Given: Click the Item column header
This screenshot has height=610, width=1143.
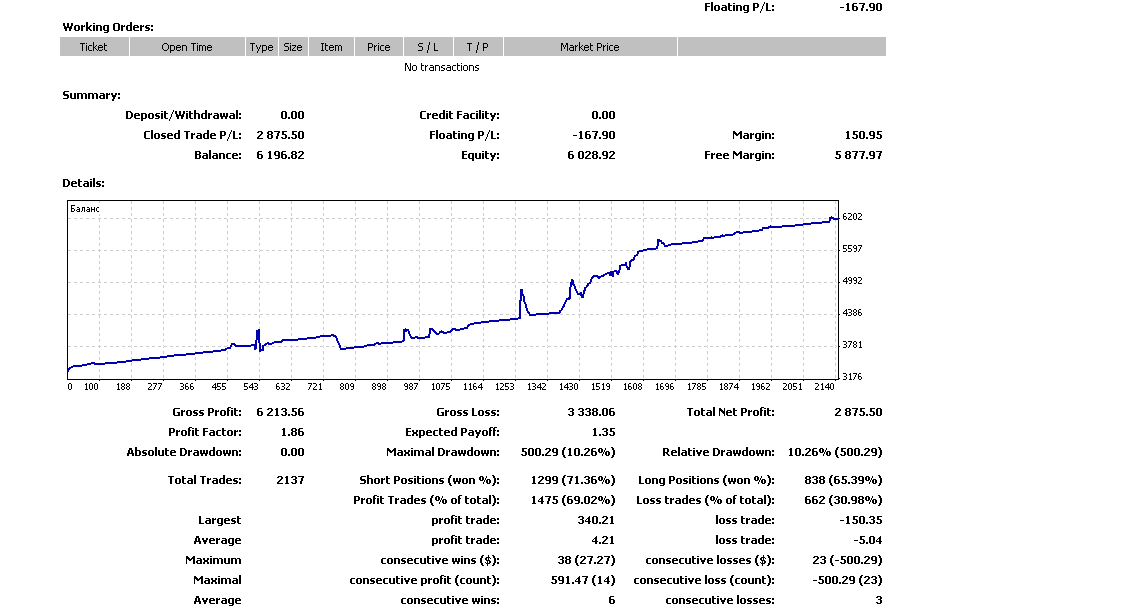Looking at the screenshot, I should click(x=332, y=47).
